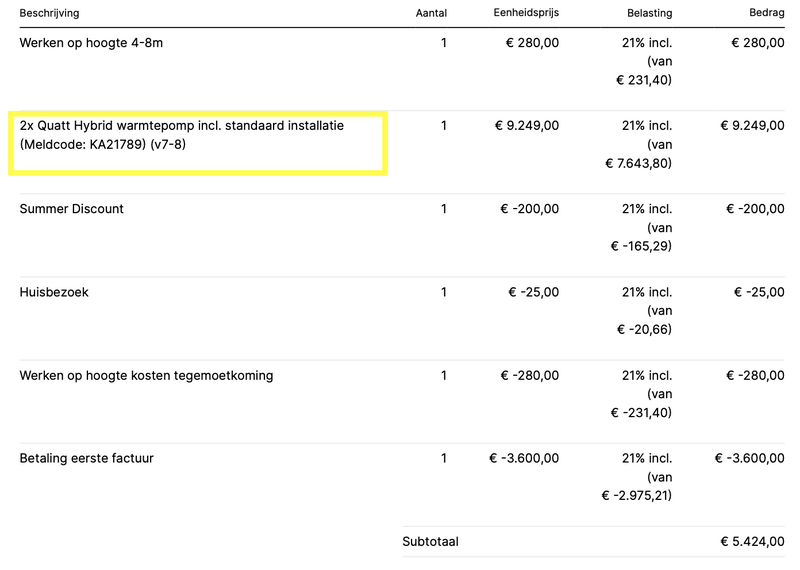The width and height of the screenshot is (800, 570).
Task: Click the € 9.249,00 unit price
Action: 527,126
